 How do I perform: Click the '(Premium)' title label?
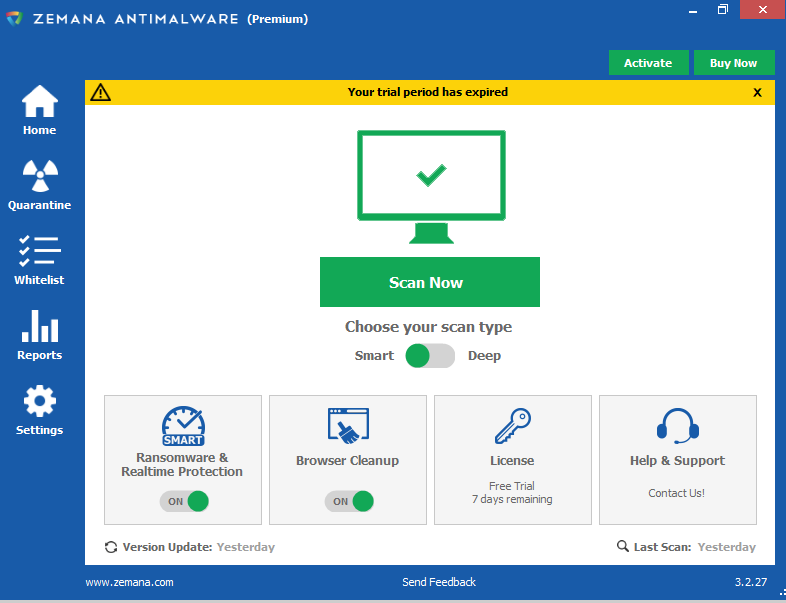tap(278, 19)
